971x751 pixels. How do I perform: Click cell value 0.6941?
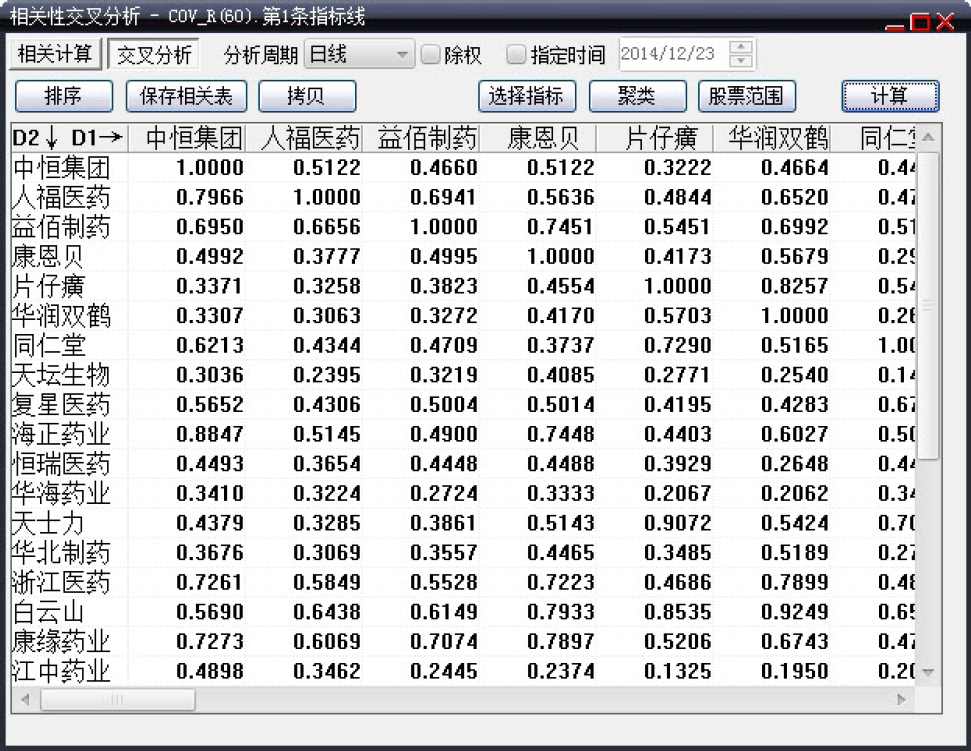pyautogui.click(x=443, y=198)
